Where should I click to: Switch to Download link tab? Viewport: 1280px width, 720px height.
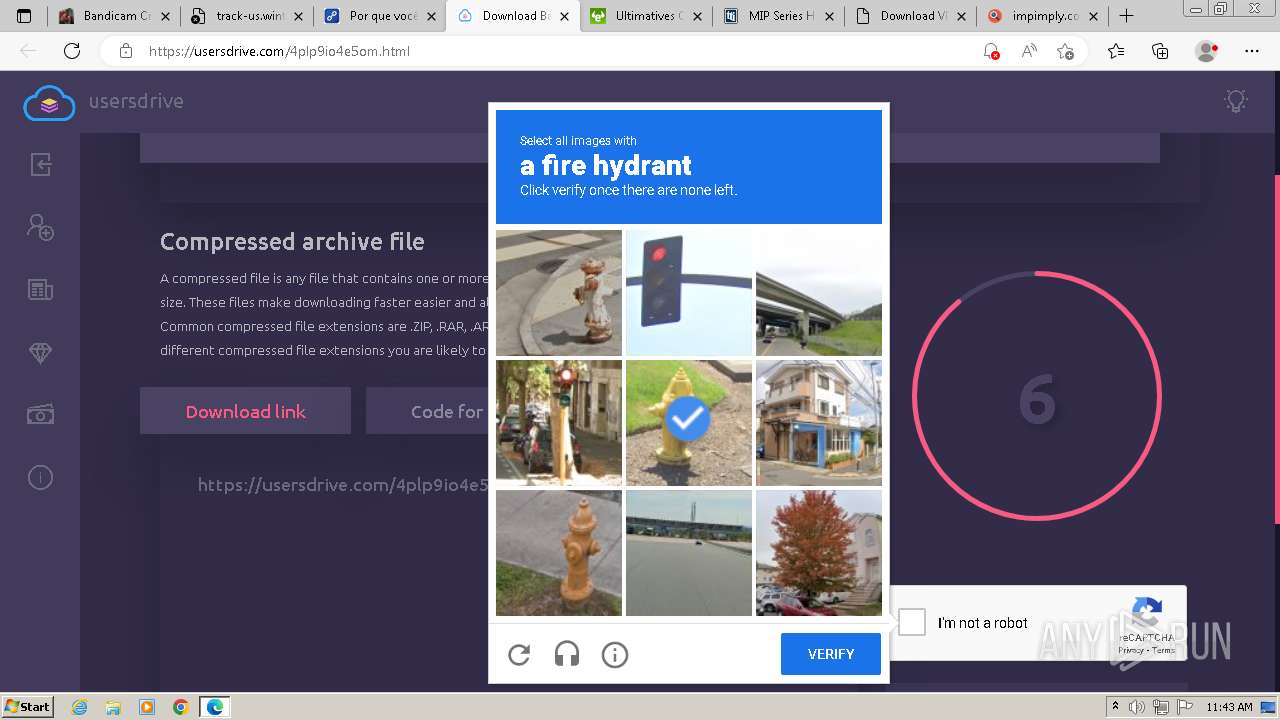click(x=245, y=411)
